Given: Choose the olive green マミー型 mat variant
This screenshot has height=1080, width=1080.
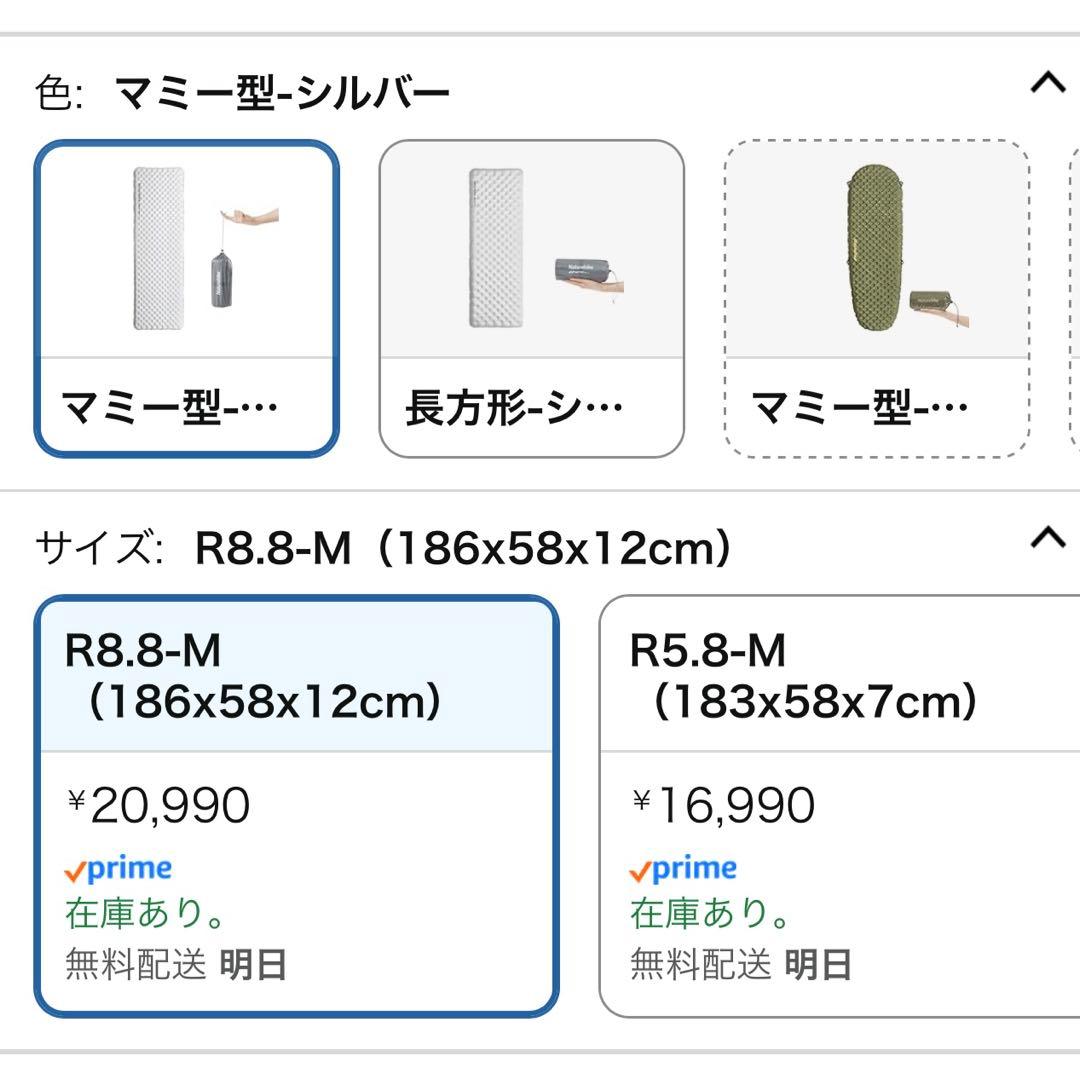Looking at the screenshot, I should (x=875, y=295).
